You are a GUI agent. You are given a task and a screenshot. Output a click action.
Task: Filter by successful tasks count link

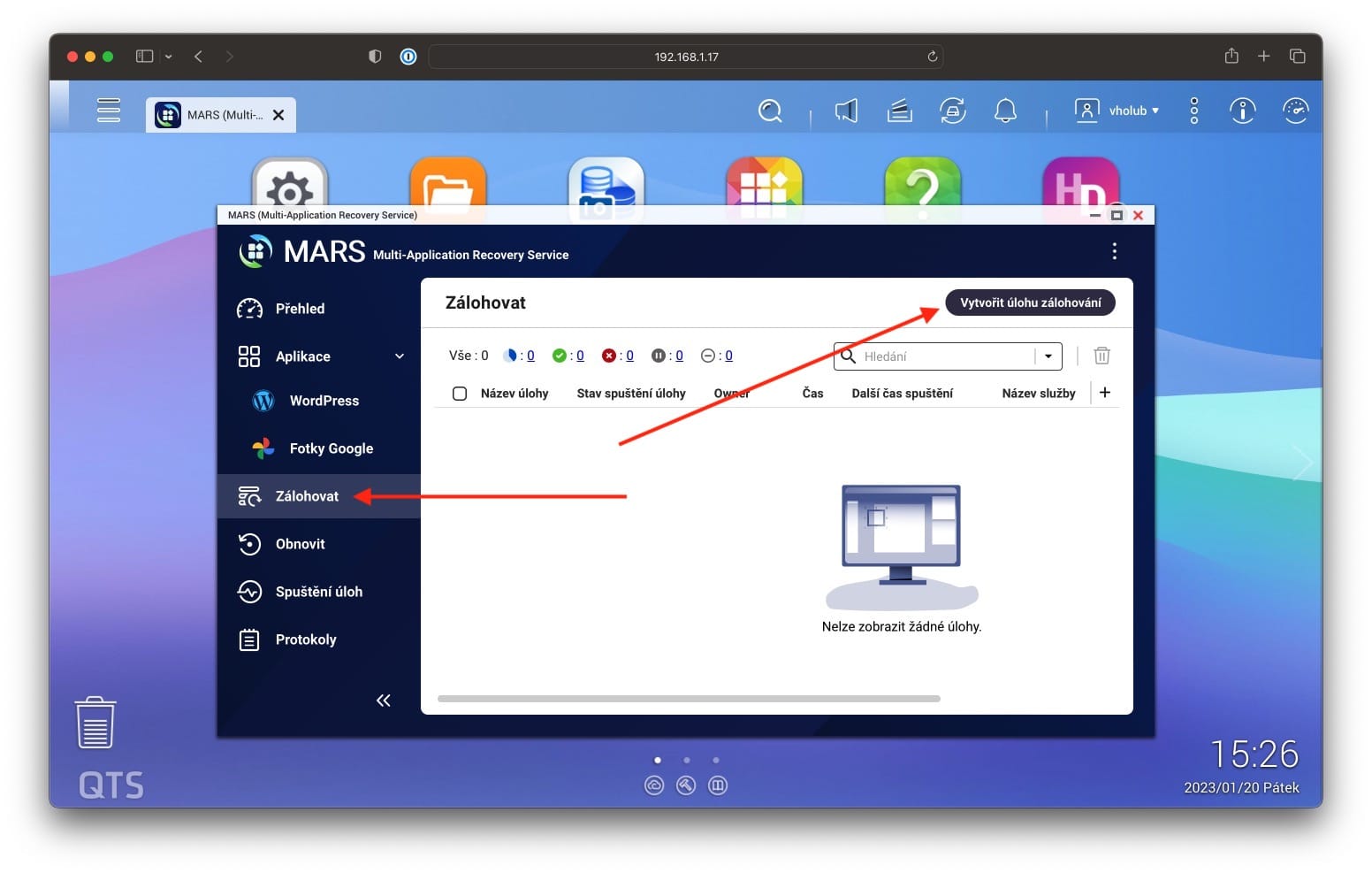click(580, 356)
